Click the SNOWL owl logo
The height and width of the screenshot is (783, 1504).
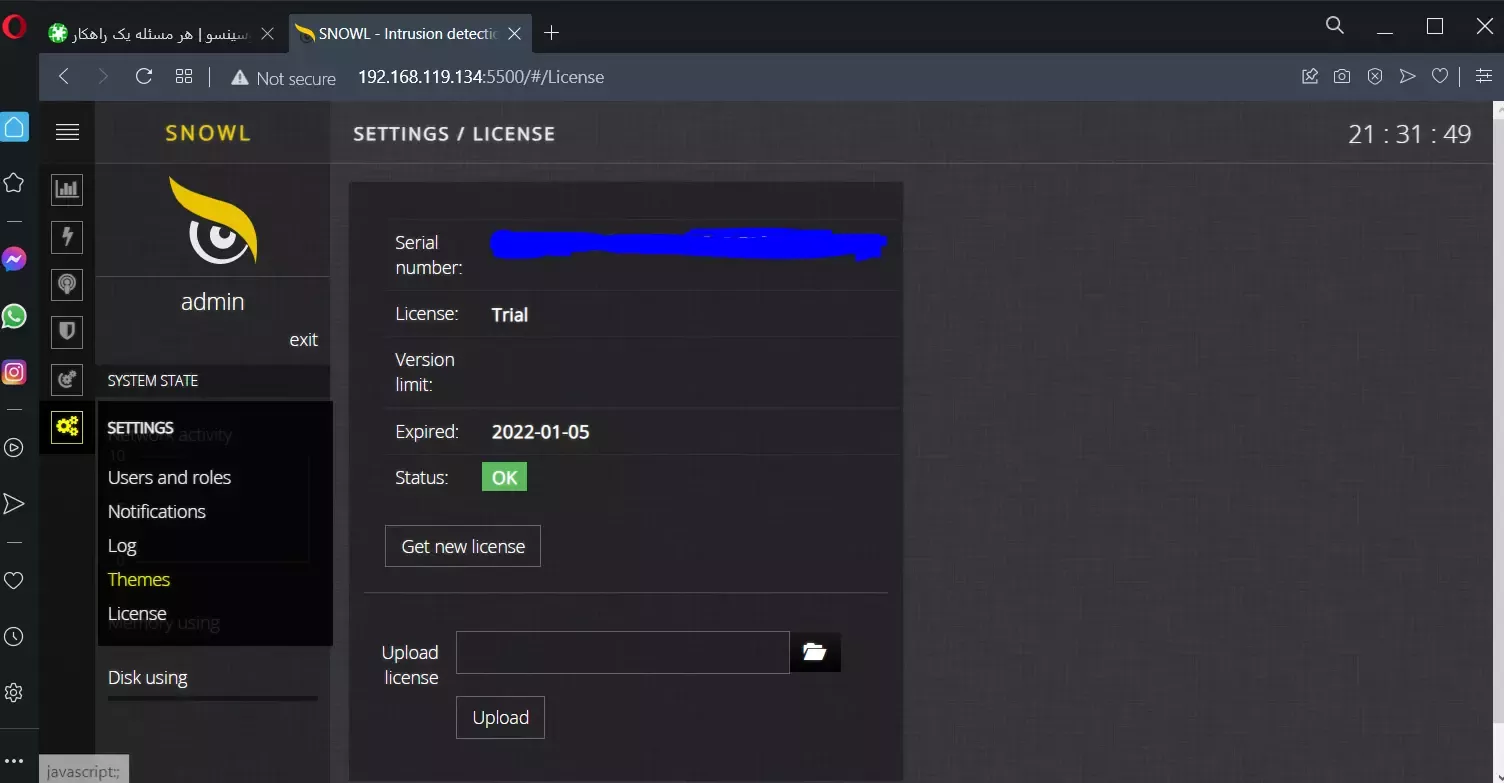213,221
